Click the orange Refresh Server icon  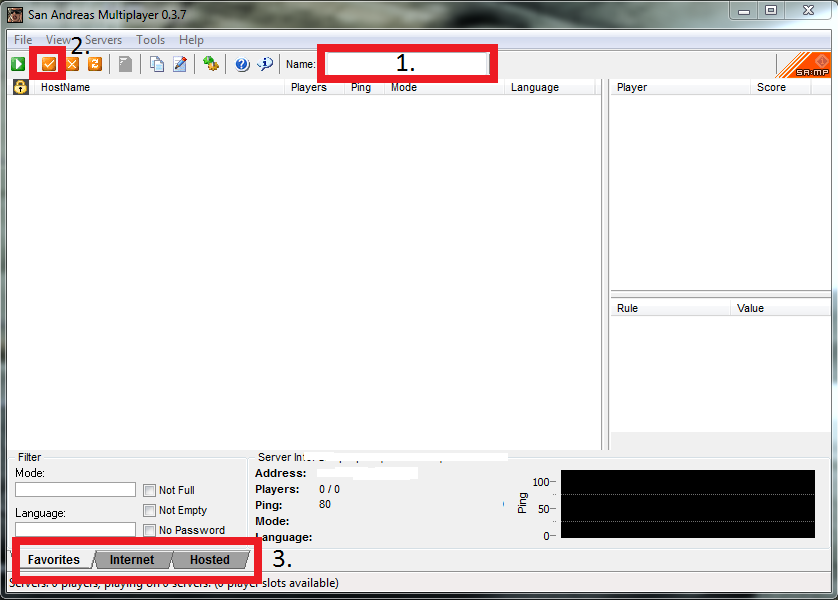95,64
